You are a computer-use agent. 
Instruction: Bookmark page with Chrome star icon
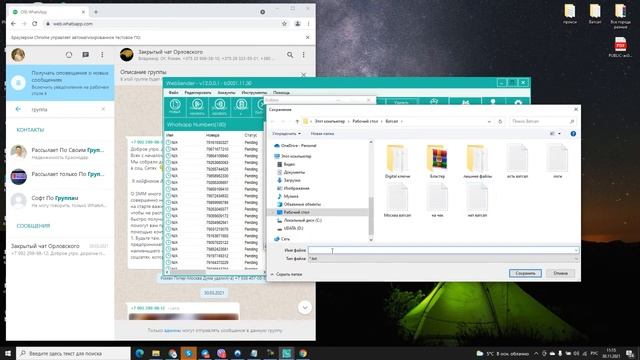click(x=284, y=24)
